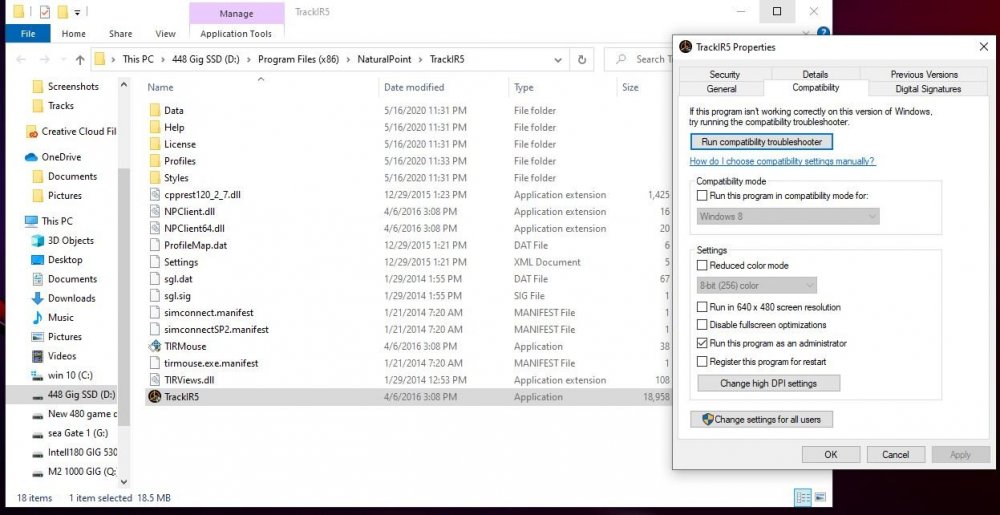This screenshot has width=1000, height=515.
Task: Select the TrackIR5 application file icon
Action: click(x=155, y=397)
